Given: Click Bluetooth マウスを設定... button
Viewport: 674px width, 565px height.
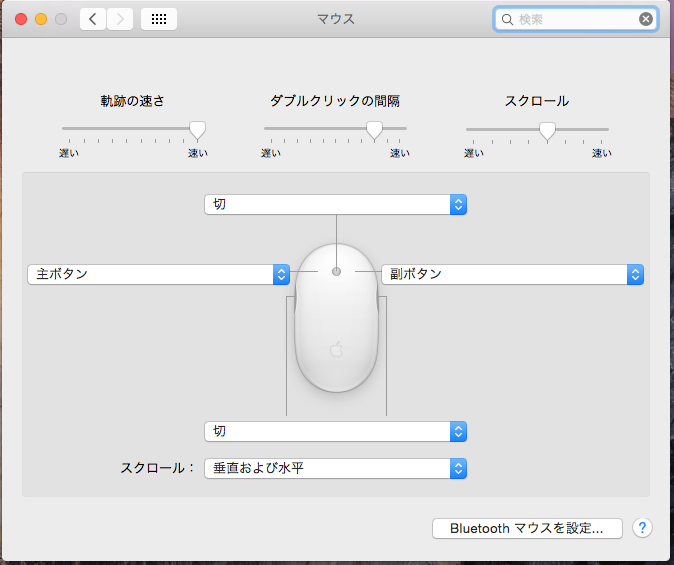Looking at the screenshot, I should tap(527, 528).
